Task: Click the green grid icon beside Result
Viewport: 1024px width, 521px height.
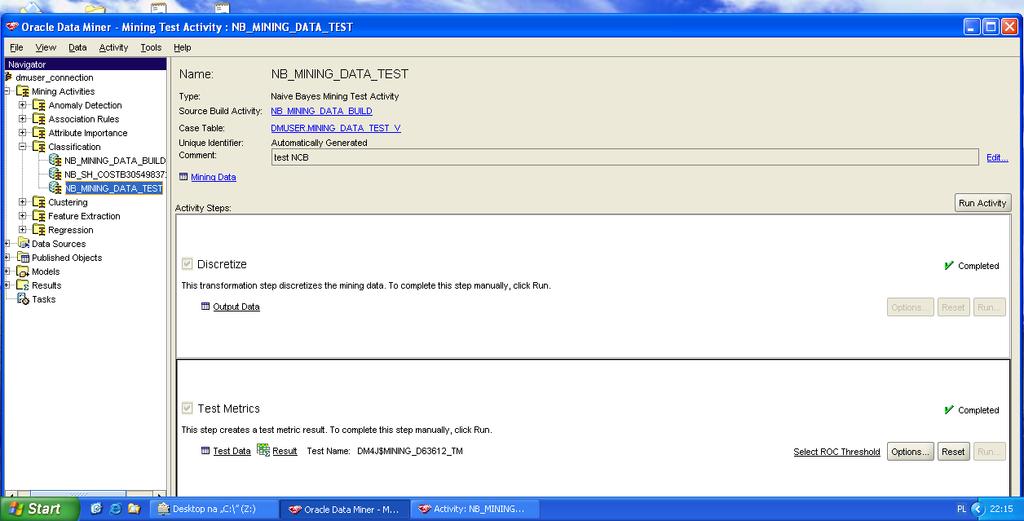Action: pyautogui.click(x=263, y=450)
